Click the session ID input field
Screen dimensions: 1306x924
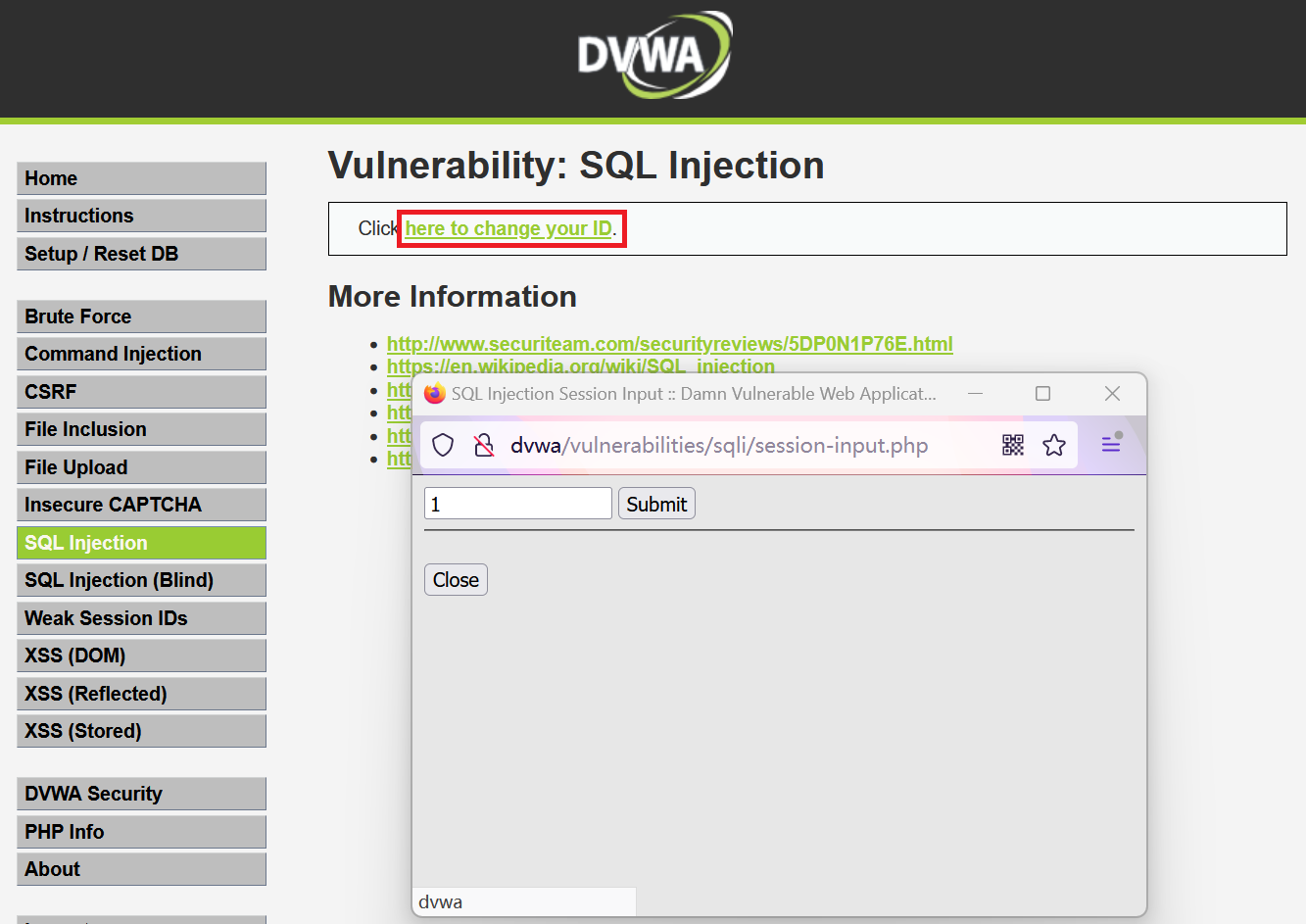click(517, 504)
